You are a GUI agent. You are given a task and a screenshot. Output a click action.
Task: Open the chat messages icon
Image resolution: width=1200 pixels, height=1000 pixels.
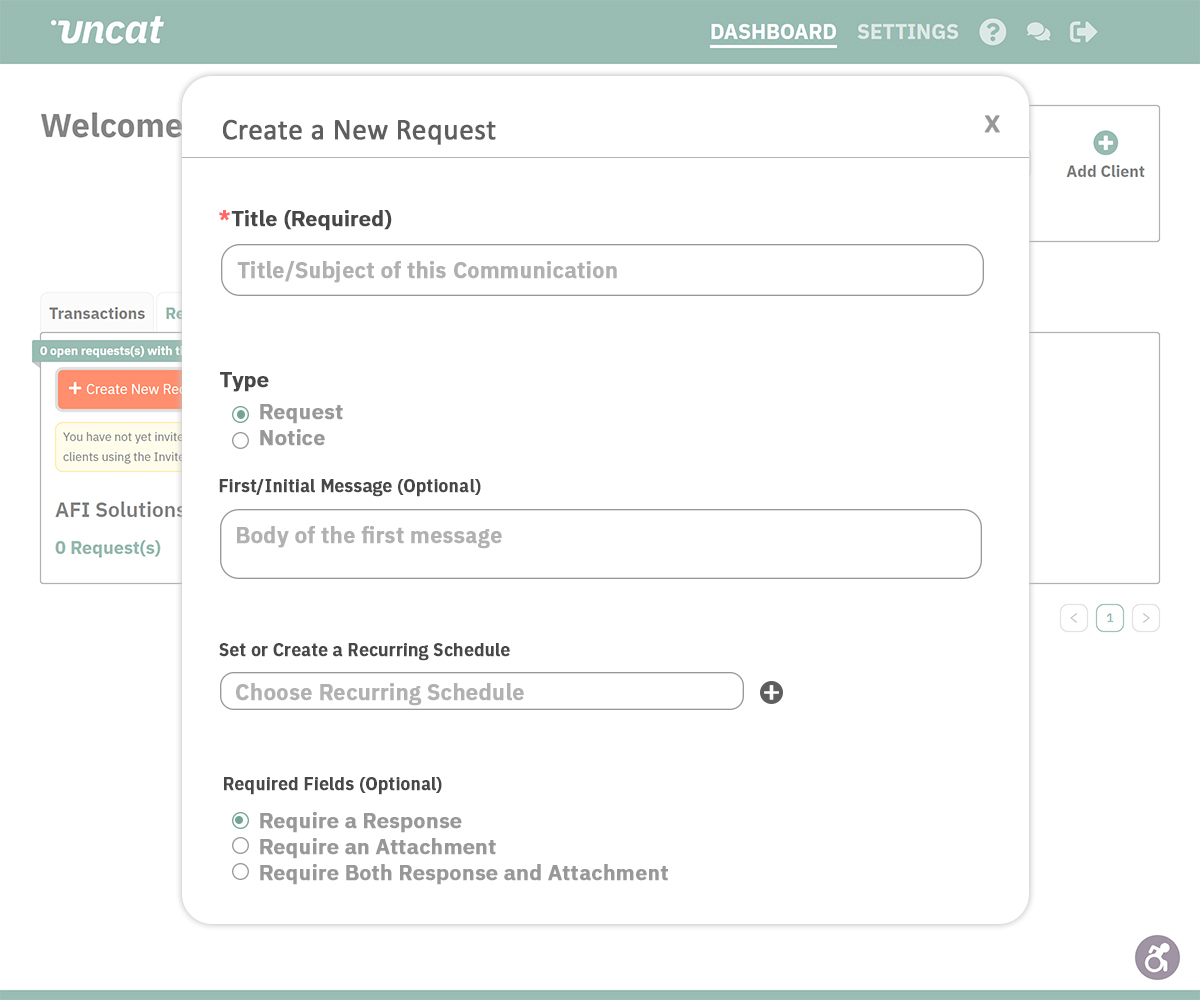click(x=1039, y=33)
